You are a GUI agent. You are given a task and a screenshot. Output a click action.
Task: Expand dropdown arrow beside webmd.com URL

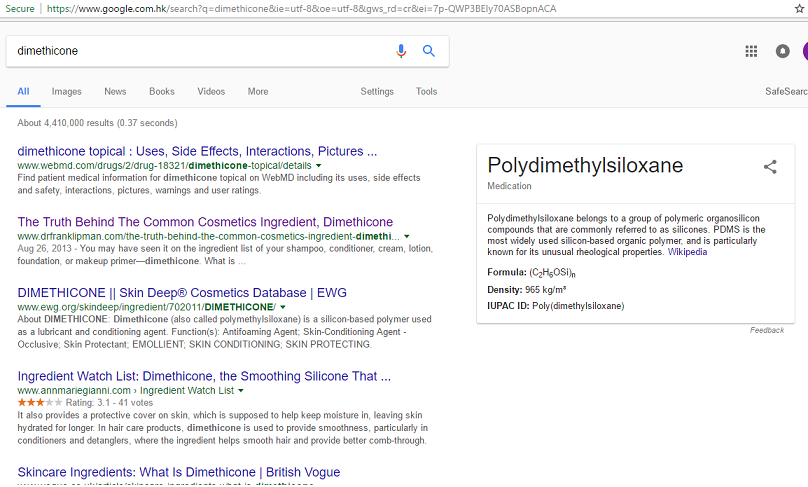click(318, 165)
